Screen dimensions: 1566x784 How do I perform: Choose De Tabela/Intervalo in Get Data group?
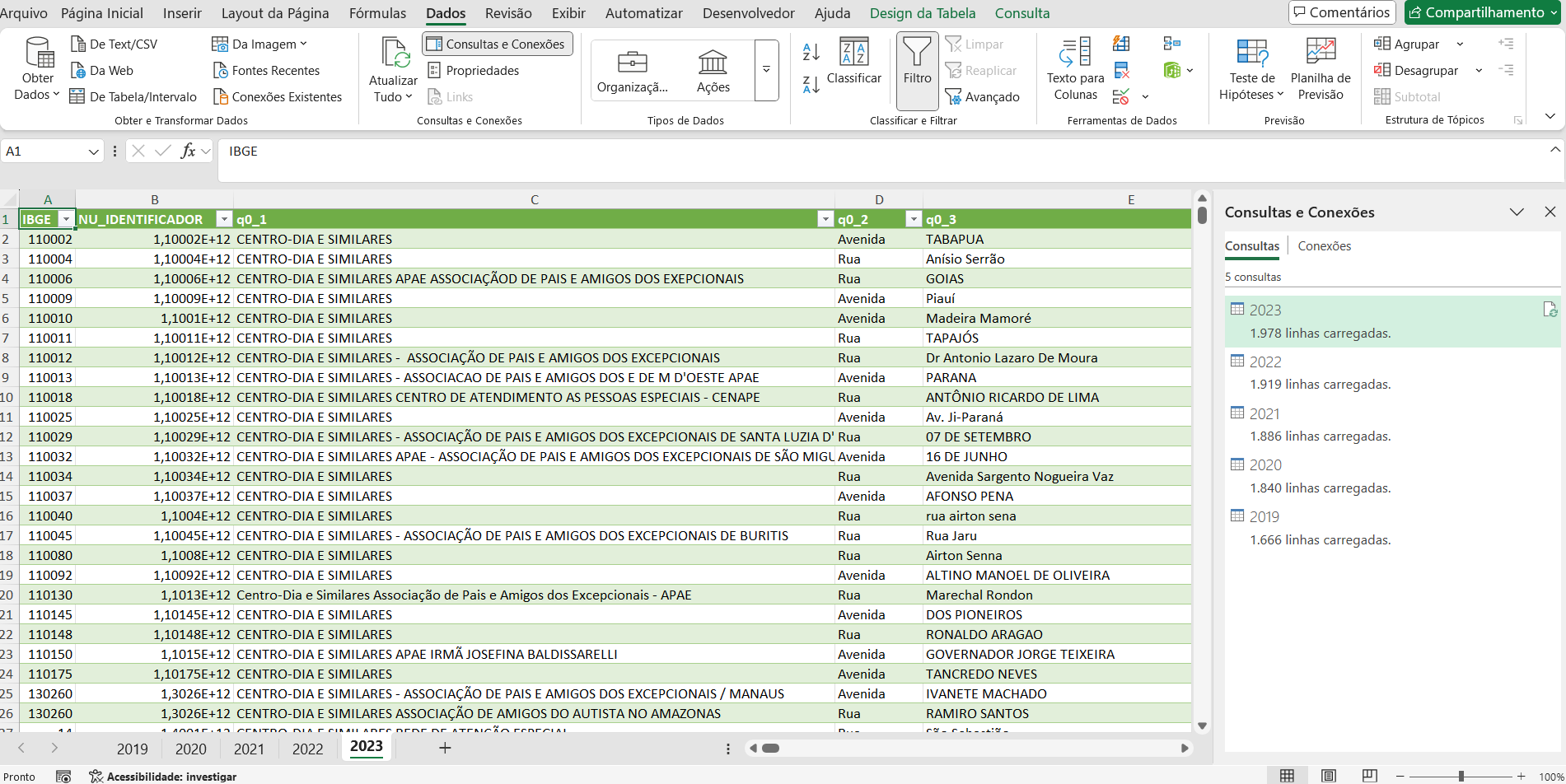pos(133,97)
